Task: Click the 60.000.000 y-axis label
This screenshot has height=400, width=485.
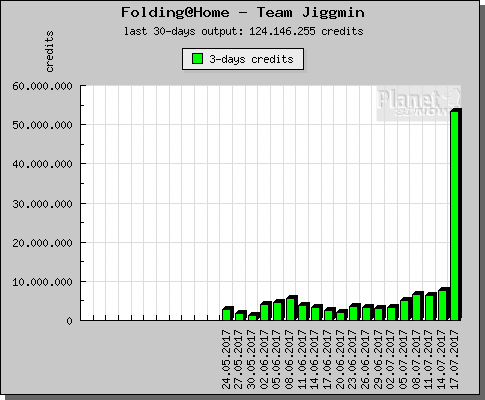Action: pyautogui.click(x=42, y=86)
